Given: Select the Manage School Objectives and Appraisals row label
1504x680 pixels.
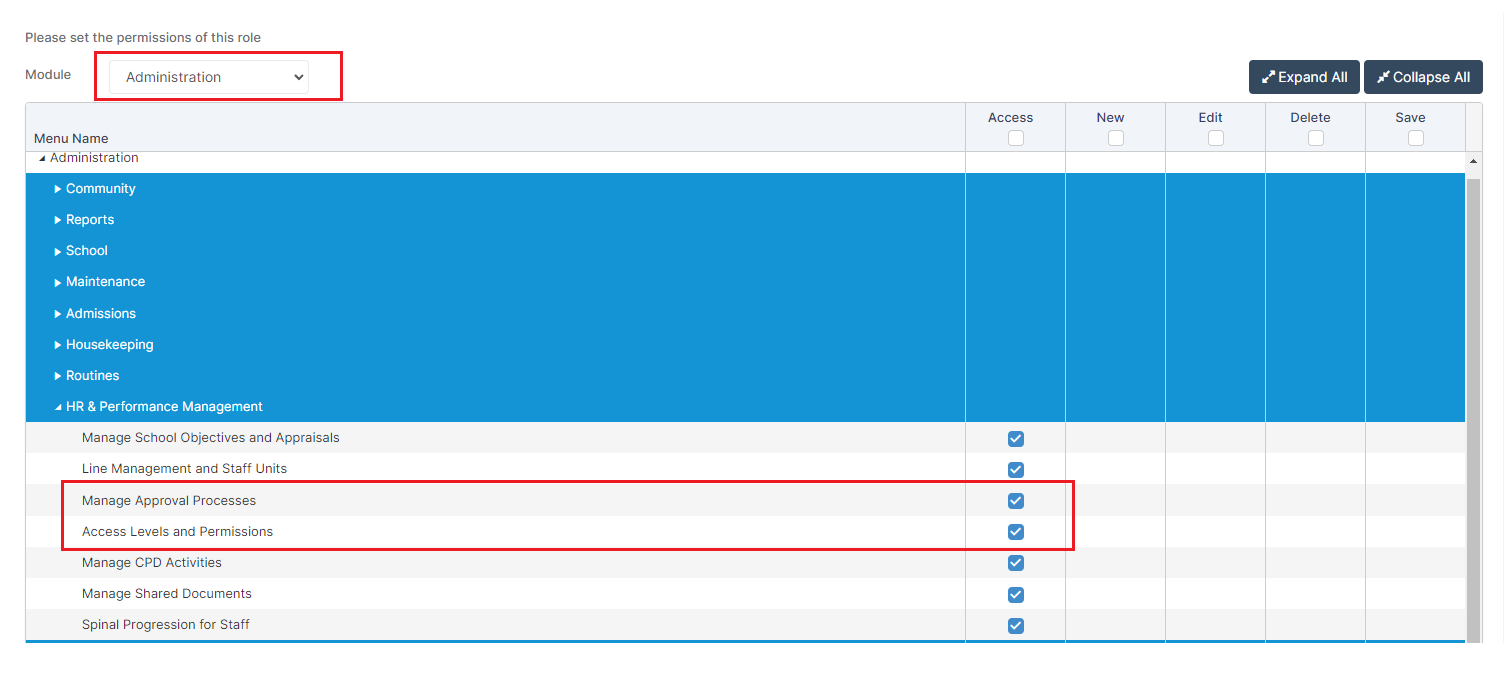Looking at the screenshot, I should tap(211, 438).
